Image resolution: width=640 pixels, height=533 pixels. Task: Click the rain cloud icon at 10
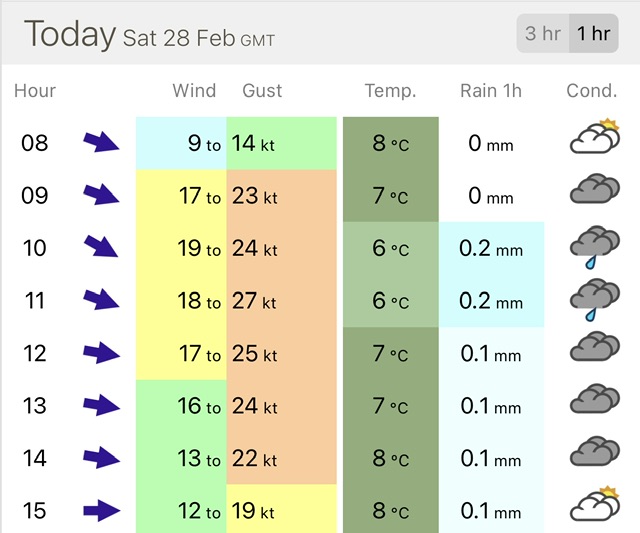pos(594,247)
